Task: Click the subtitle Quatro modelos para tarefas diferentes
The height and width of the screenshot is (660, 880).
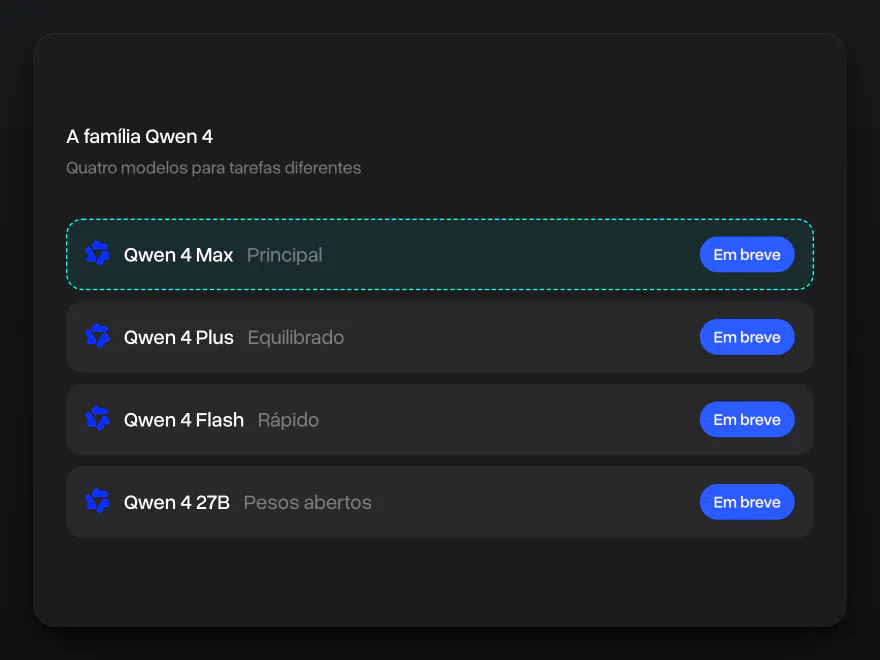Action: click(x=214, y=168)
